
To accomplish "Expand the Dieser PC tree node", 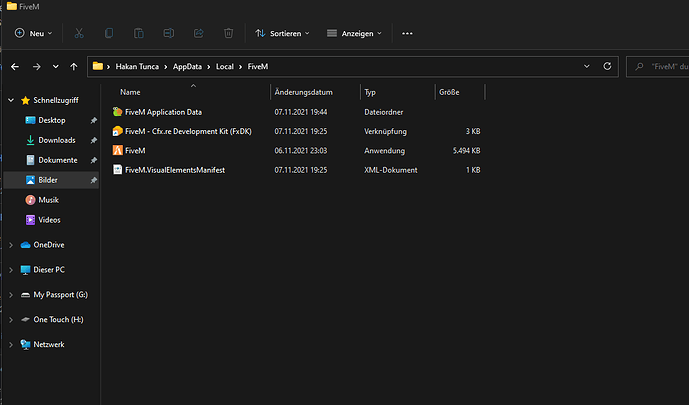I will pyautogui.click(x=10, y=270).
